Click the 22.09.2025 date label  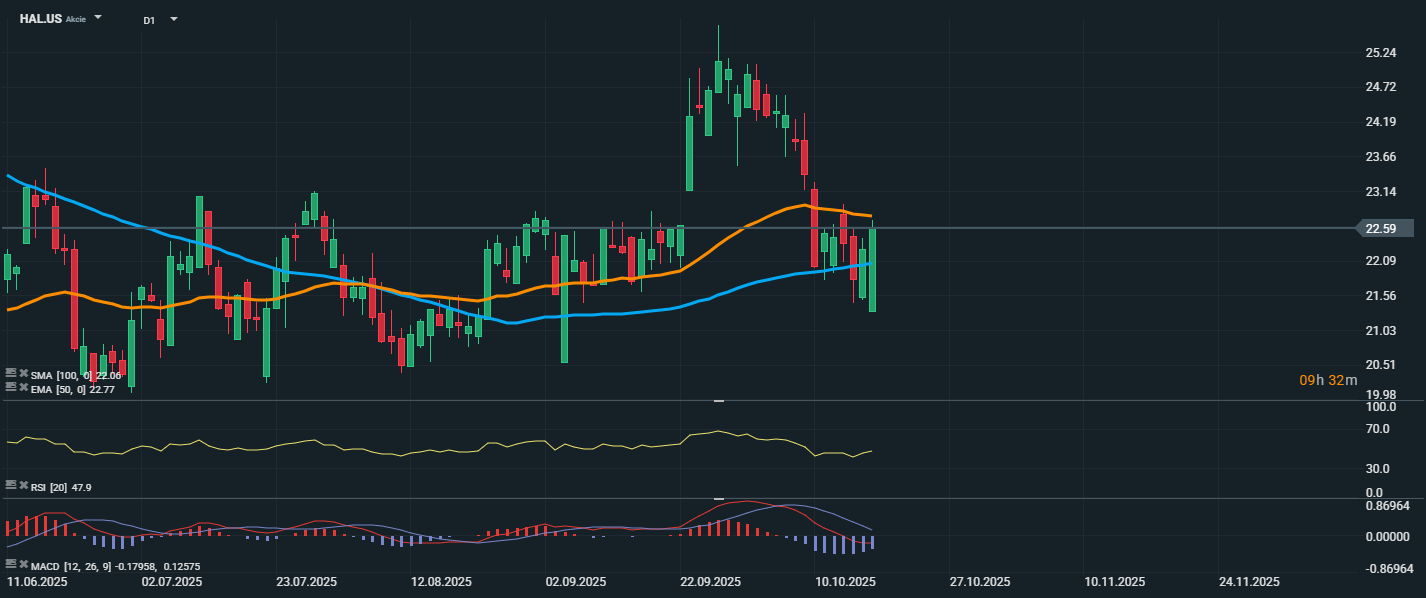710,582
